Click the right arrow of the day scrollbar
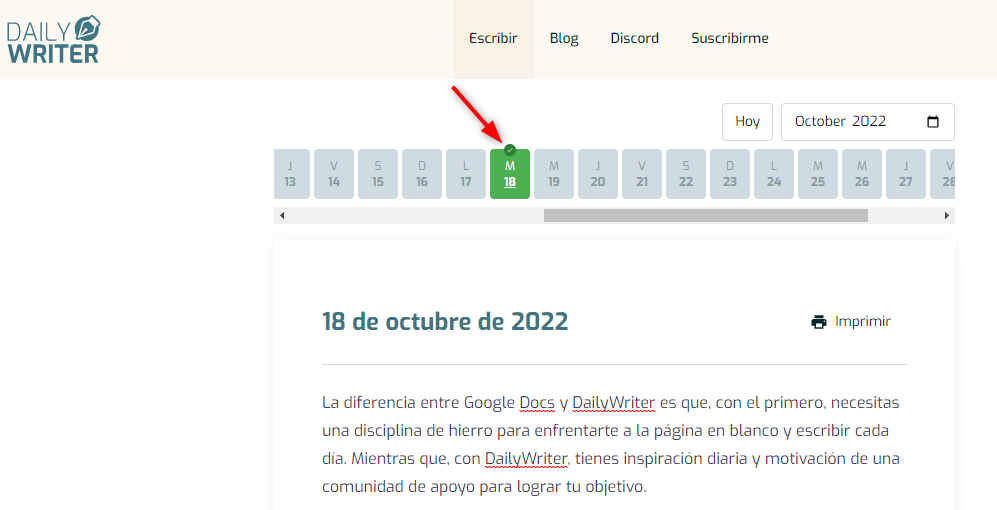The width and height of the screenshot is (997, 510). (947, 216)
